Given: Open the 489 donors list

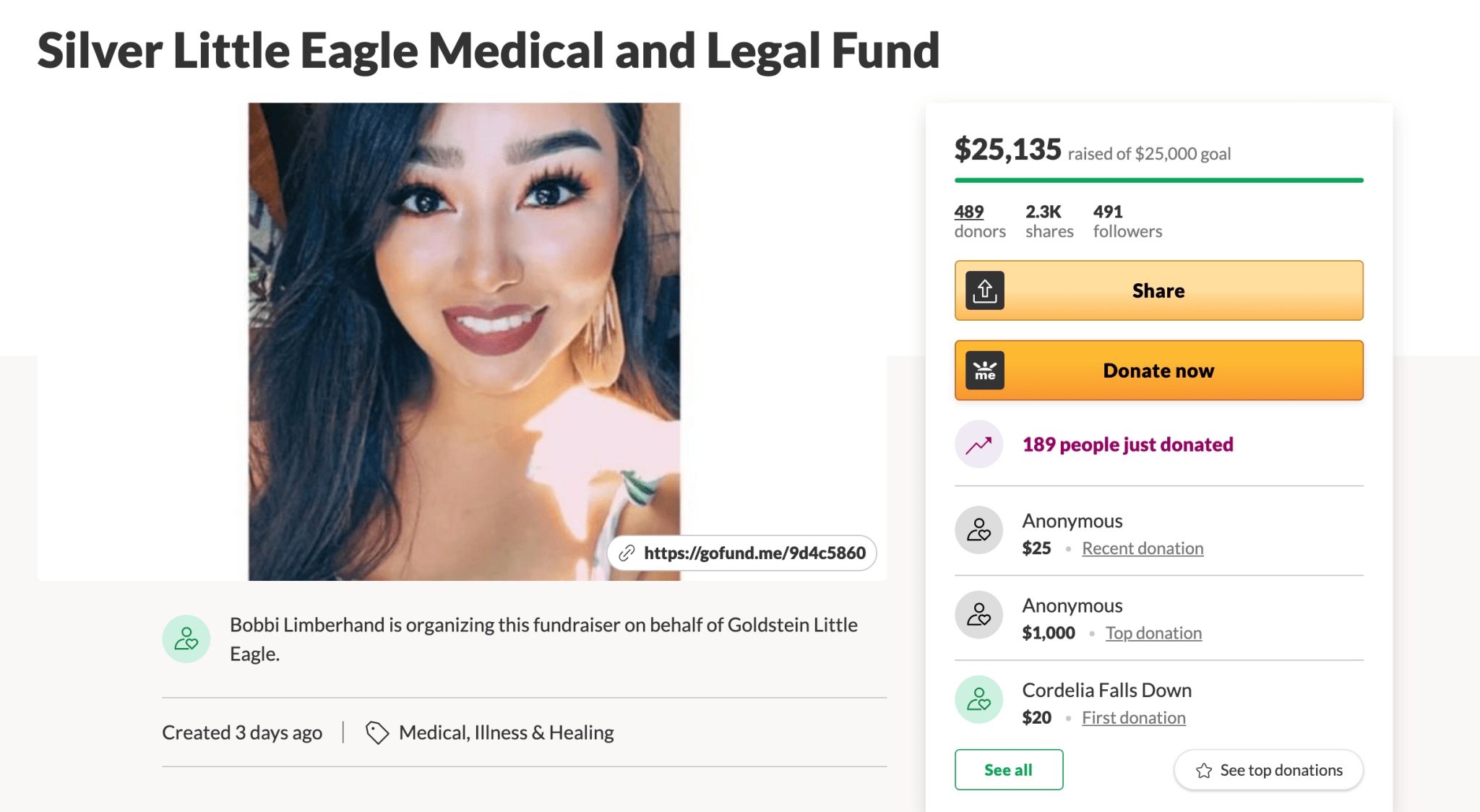Looking at the screenshot, I should [968, 212].
